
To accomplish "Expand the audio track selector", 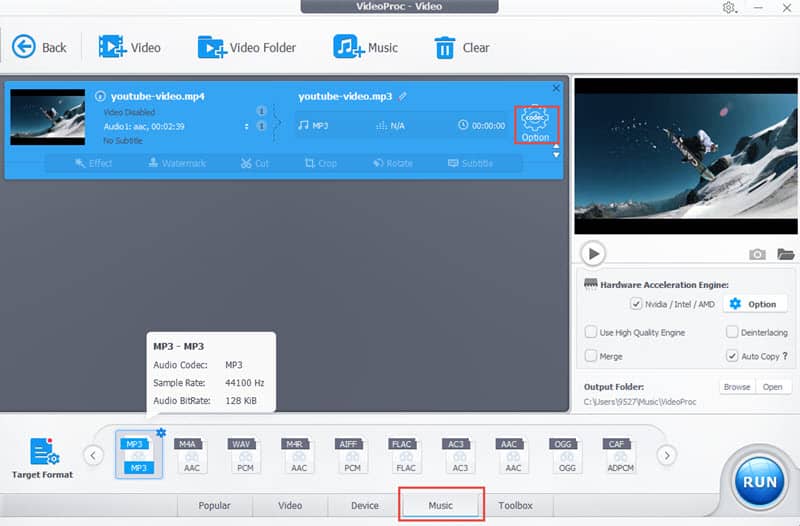I will (x=247, y=126).
